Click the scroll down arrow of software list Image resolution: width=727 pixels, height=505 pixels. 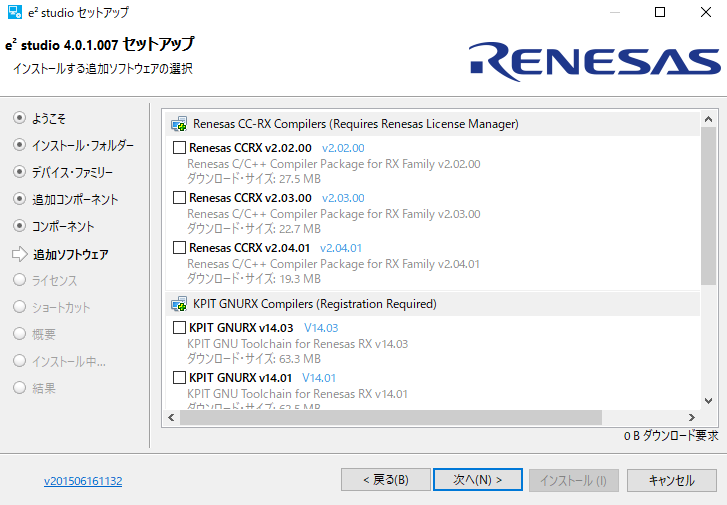[708, 401]
